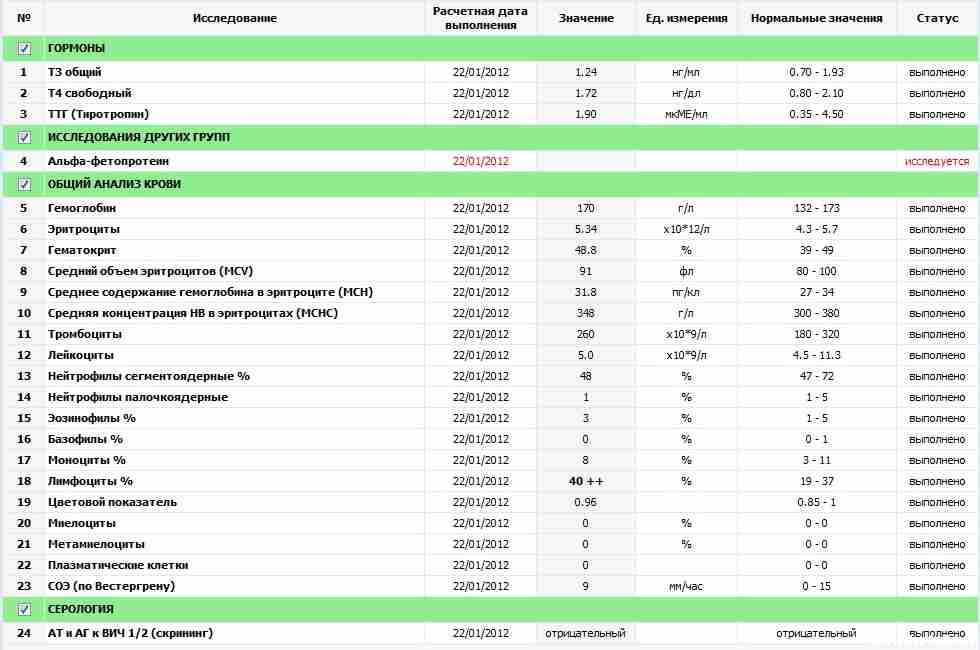Click Эритроциты value 5.34
980x650 pixels.
(x=586, y=229)
